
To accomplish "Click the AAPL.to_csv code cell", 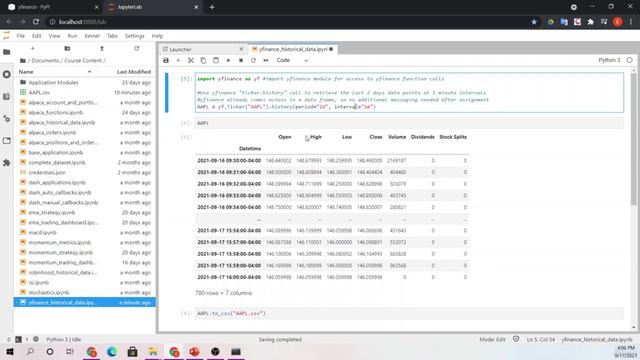I will tap(409, 313).
